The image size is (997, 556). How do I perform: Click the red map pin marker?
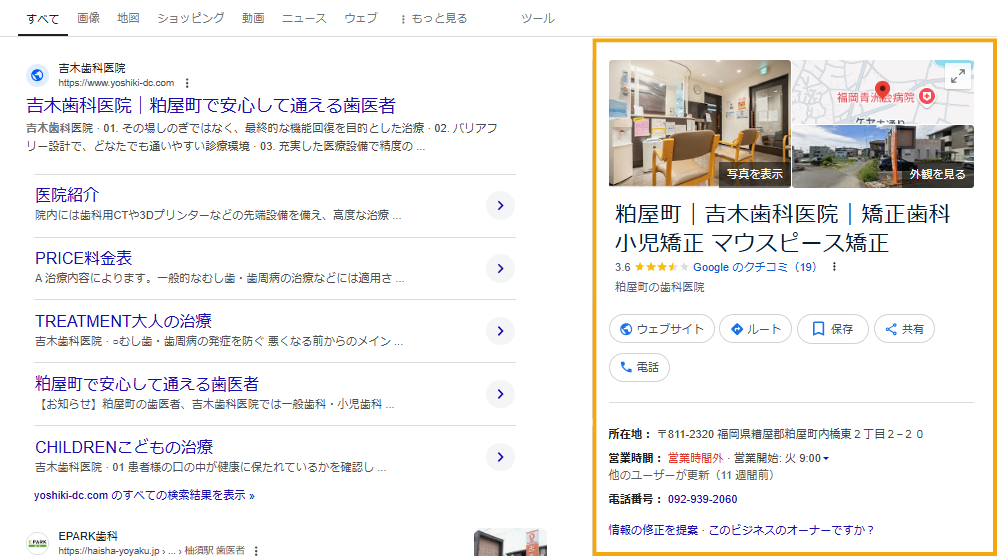[883, 90]
